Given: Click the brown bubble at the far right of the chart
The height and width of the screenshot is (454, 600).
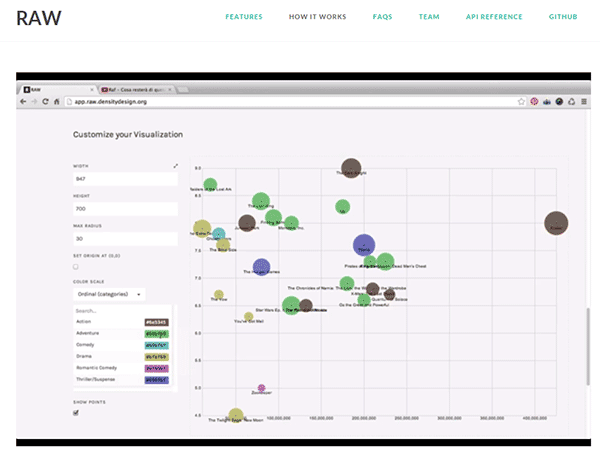Looking at the screenshot, I should pos(556,223).
